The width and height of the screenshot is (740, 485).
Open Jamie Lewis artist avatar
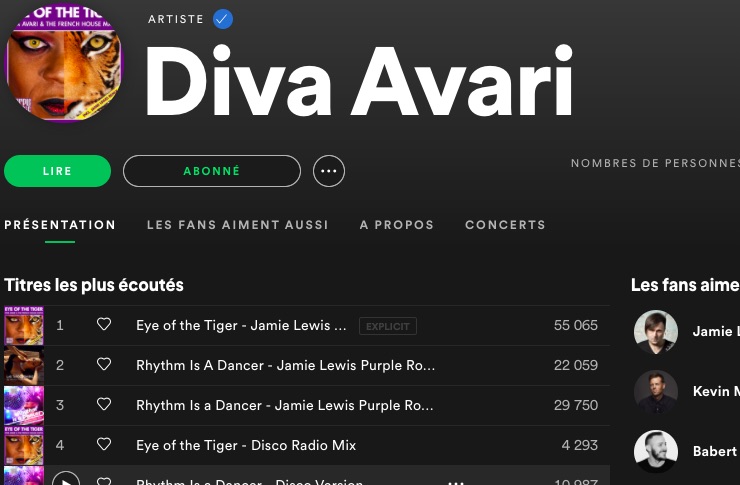(656, 332)
